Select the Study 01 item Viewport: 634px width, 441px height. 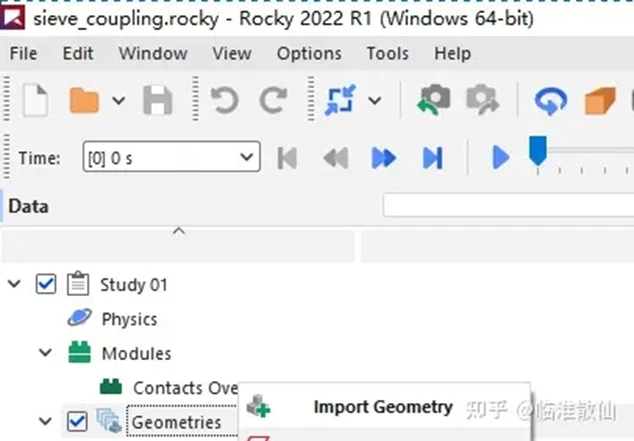(133, 285)
